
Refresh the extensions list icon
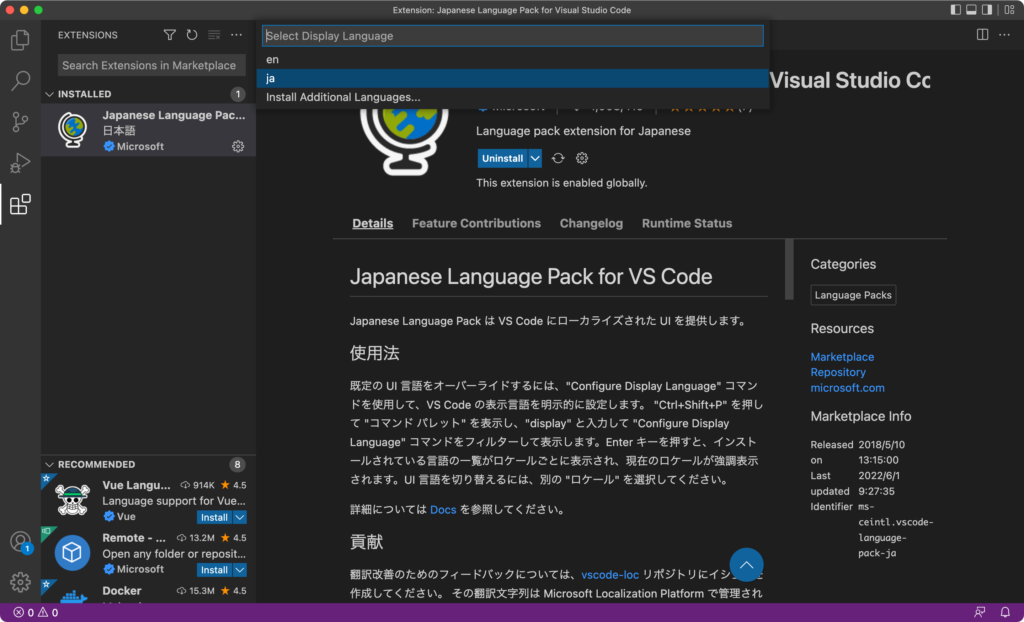[192, 34]
